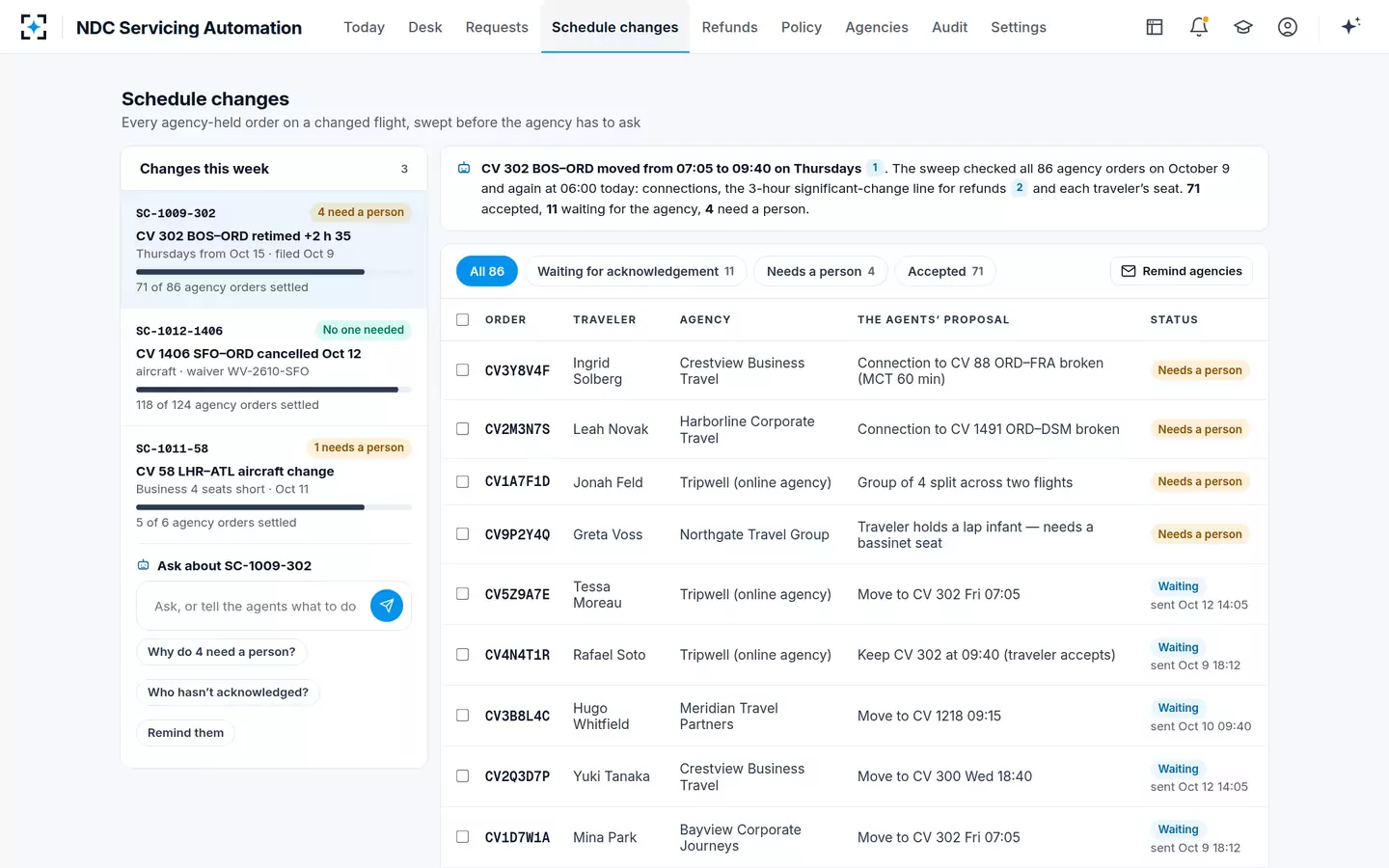Check the box for Leah Novak's order
The width and height of the screenshot is (1389, 868).
(463, 429)
